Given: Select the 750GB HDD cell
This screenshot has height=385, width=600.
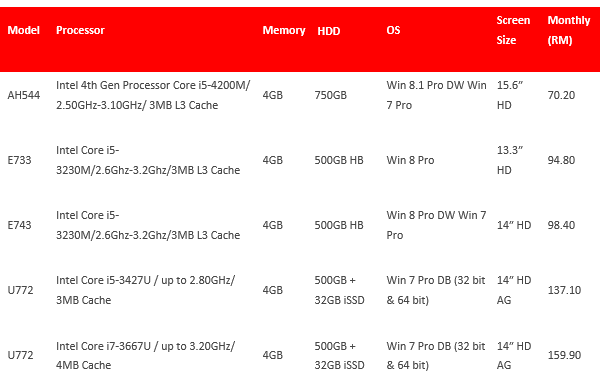Looking at the screenshot, I should coord(331,95).
